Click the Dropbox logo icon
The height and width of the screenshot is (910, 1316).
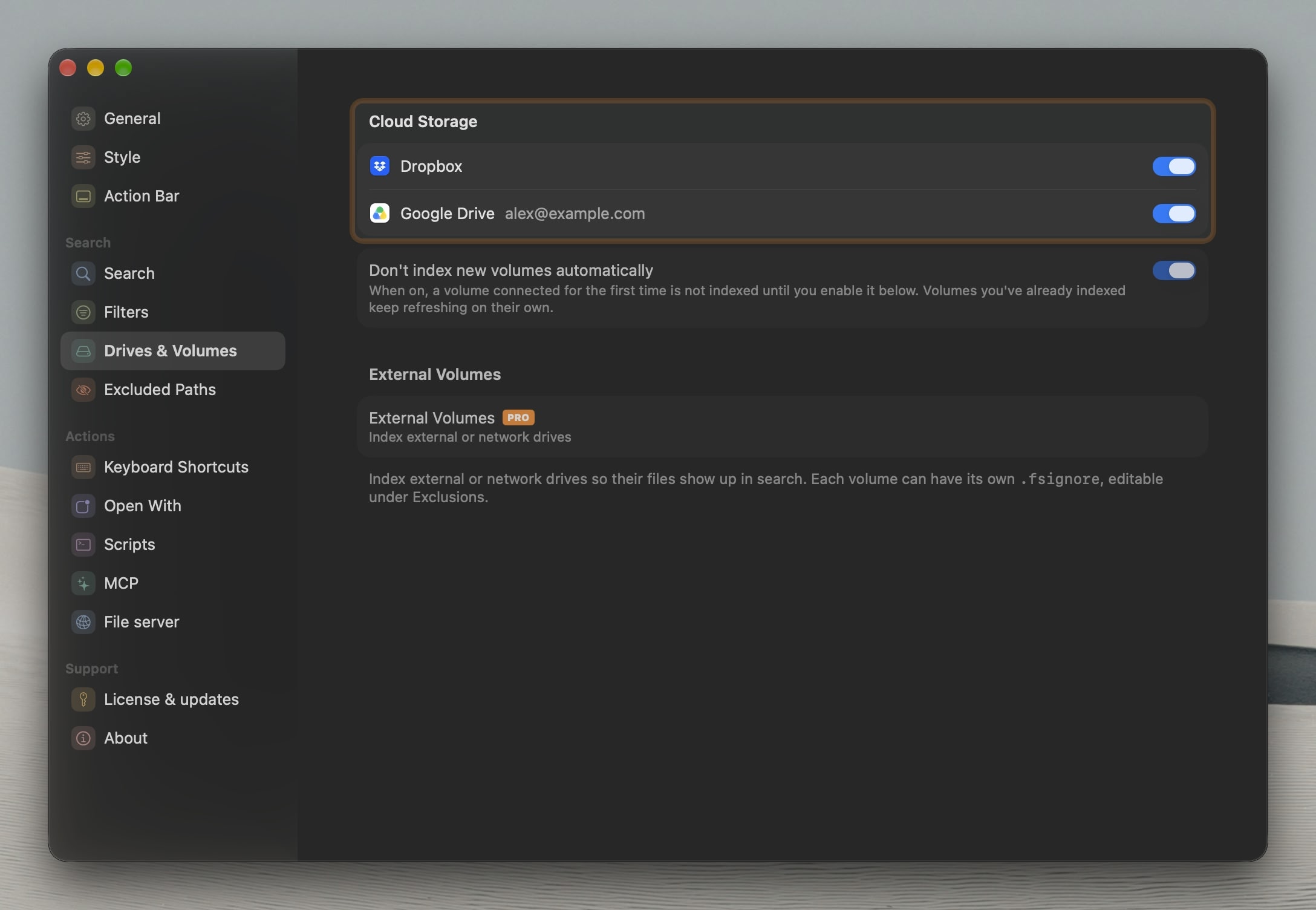[x=380, y=166]
